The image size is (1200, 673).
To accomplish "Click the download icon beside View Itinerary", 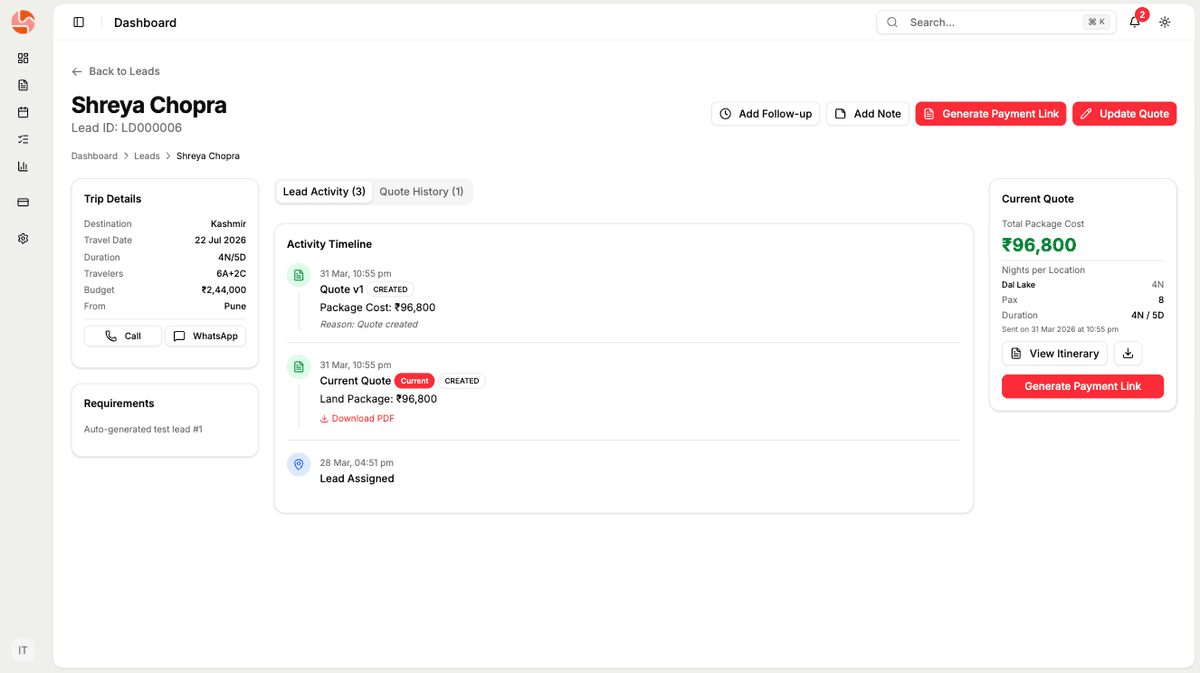I will 1128,353.
